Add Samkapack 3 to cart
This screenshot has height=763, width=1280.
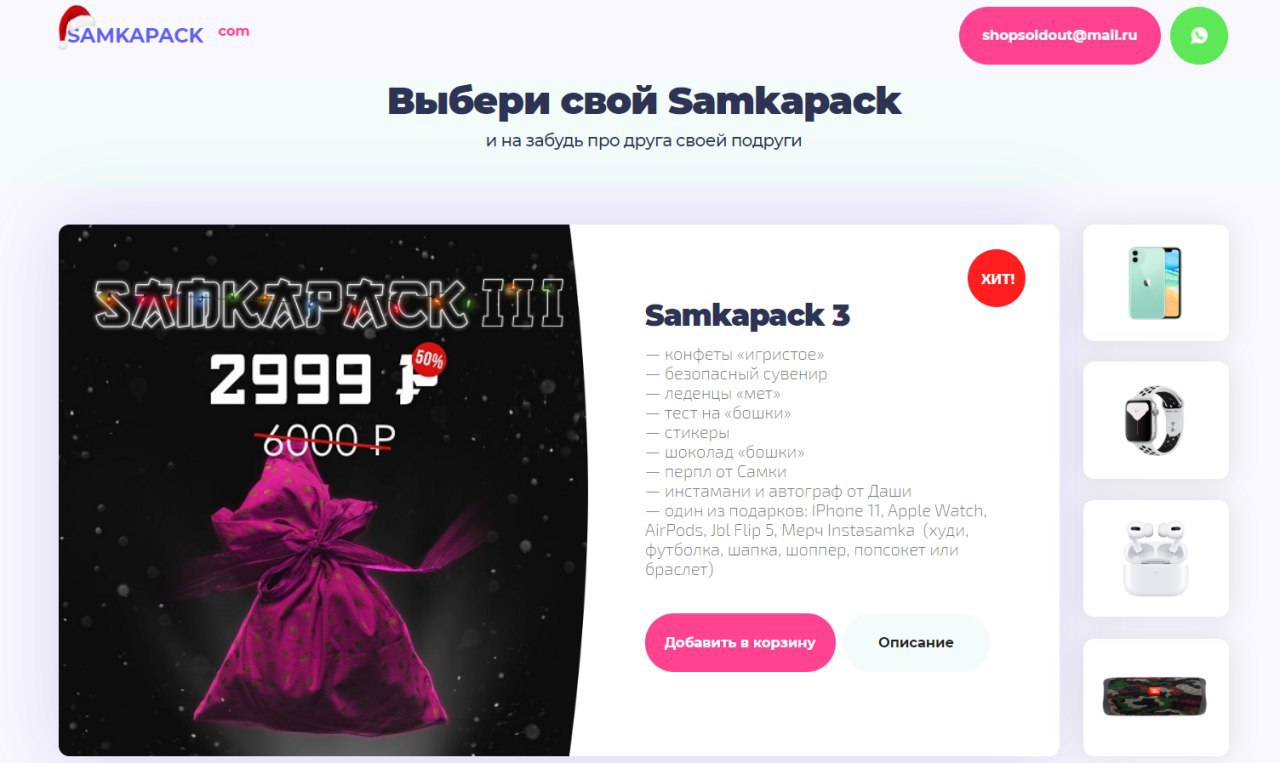[x=740, y=642]
